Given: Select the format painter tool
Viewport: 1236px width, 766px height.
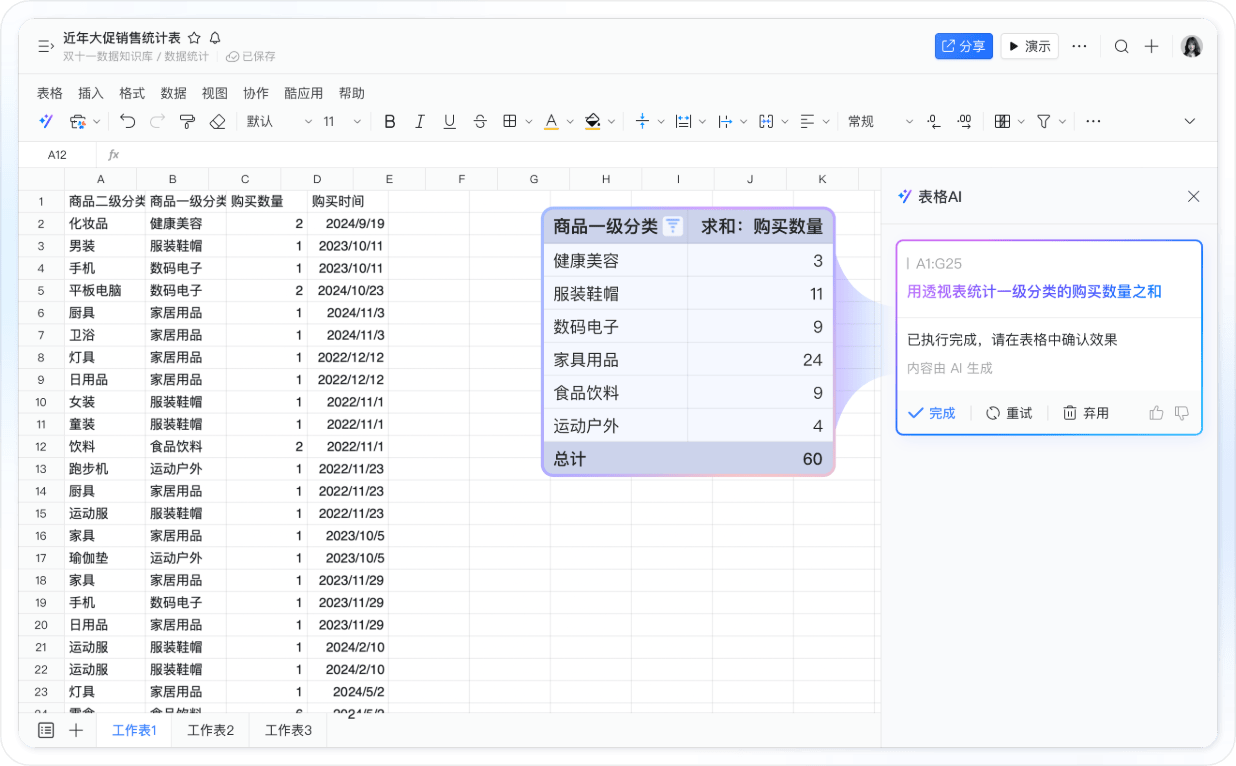Looking at the screenshot, I should point(187,121).
